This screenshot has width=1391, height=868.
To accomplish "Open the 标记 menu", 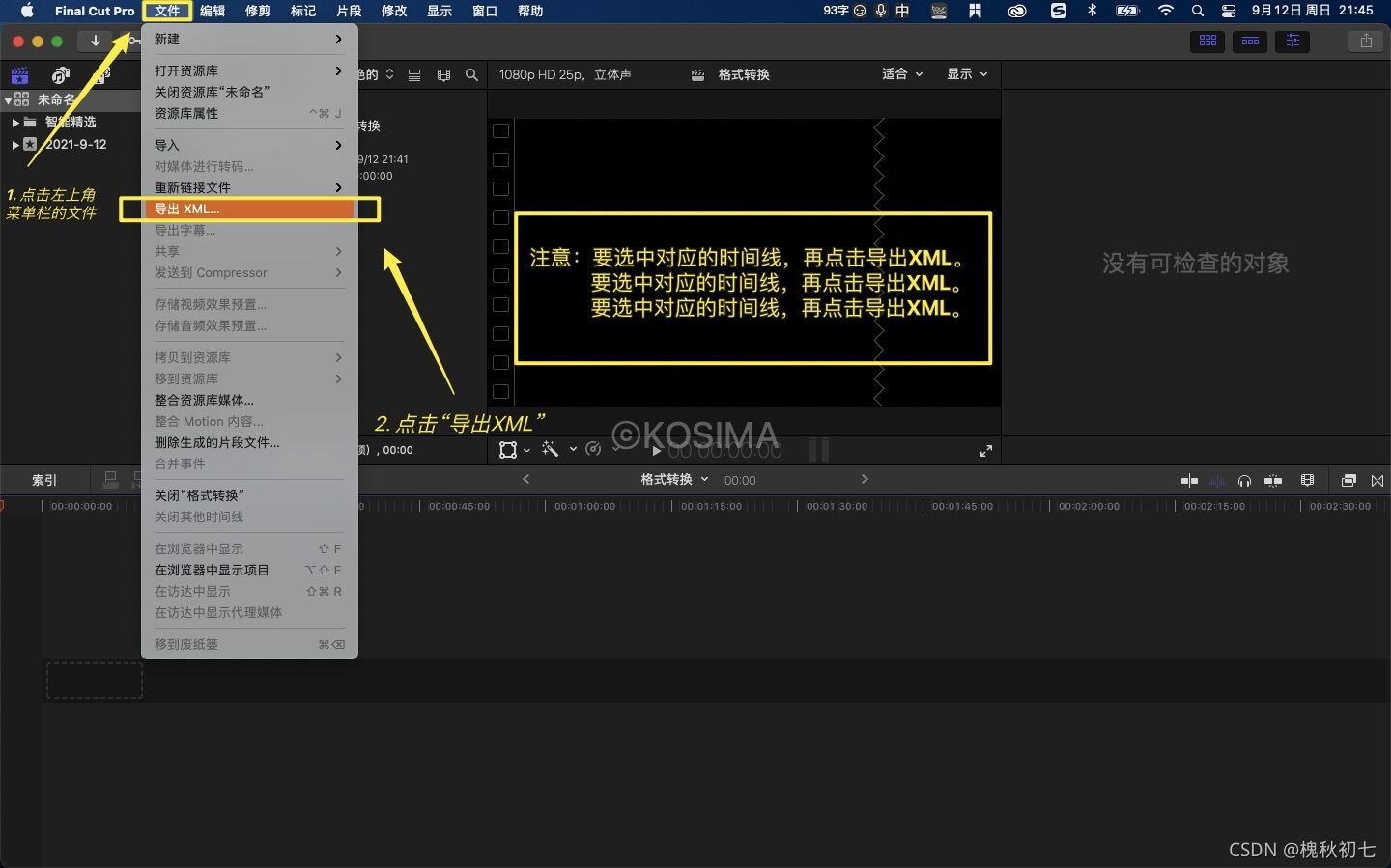I will 303,11.
